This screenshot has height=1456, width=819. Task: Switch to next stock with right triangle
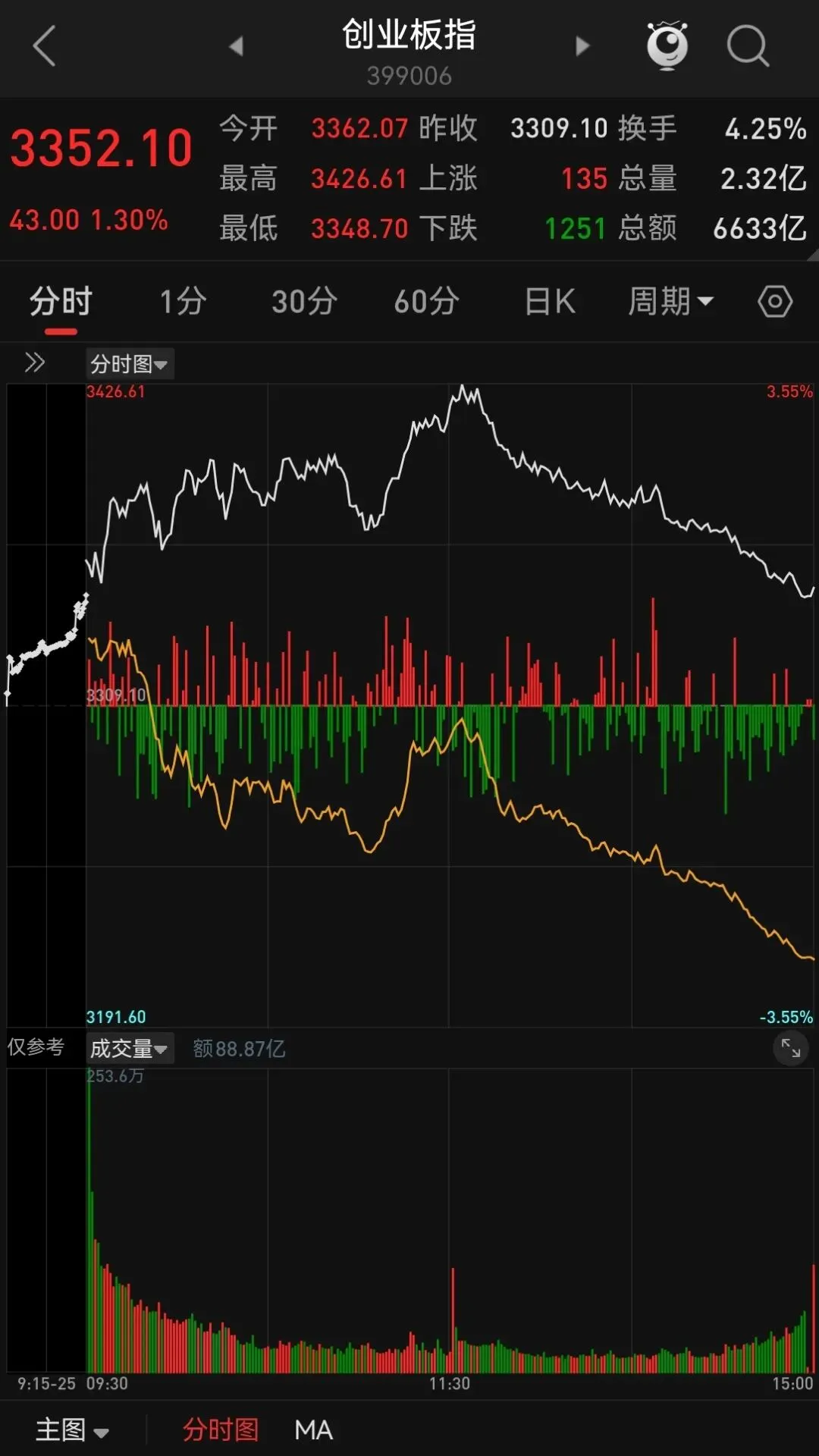pyautogui.click(x=582, y=46)
